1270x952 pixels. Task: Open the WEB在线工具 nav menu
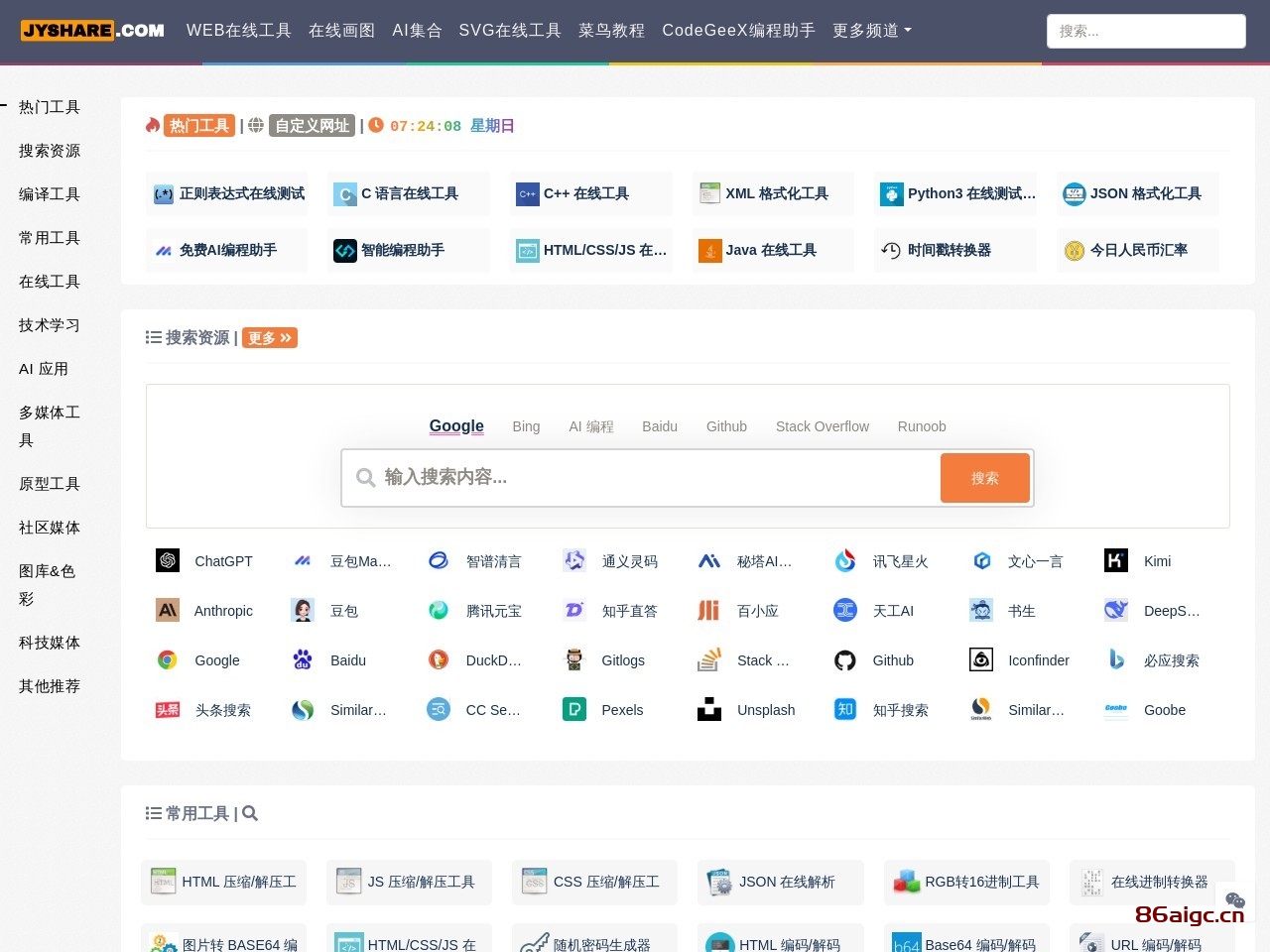coord(239,31)
